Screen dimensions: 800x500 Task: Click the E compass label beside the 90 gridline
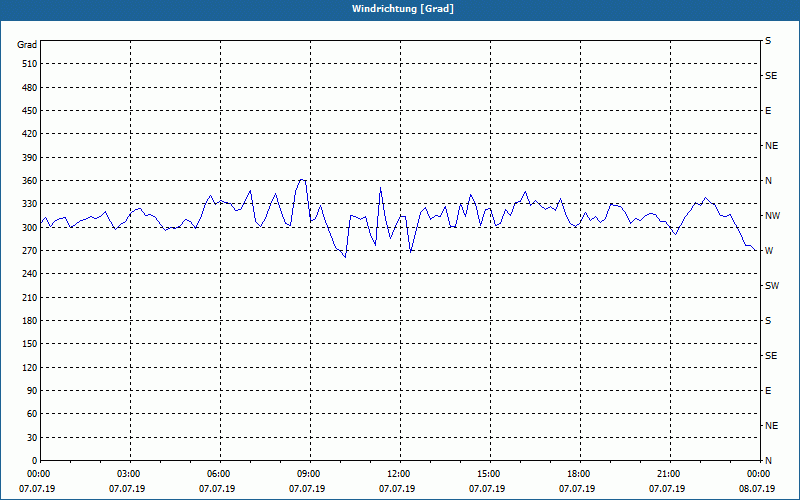pyautogui.click(x=768, y=391)
